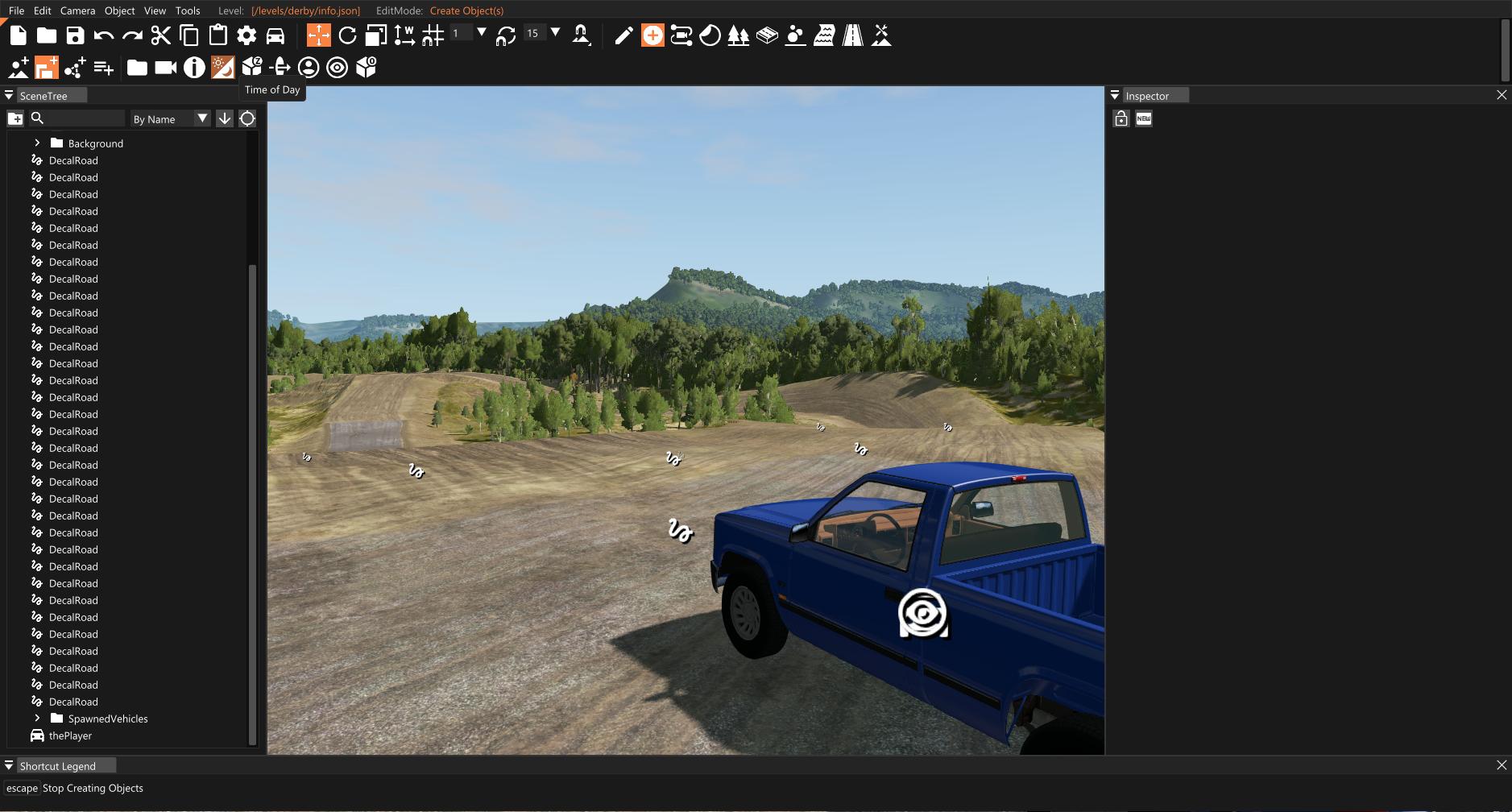Expand the Background folder
Screen dimensions: 1512x812
coord(37,143)
